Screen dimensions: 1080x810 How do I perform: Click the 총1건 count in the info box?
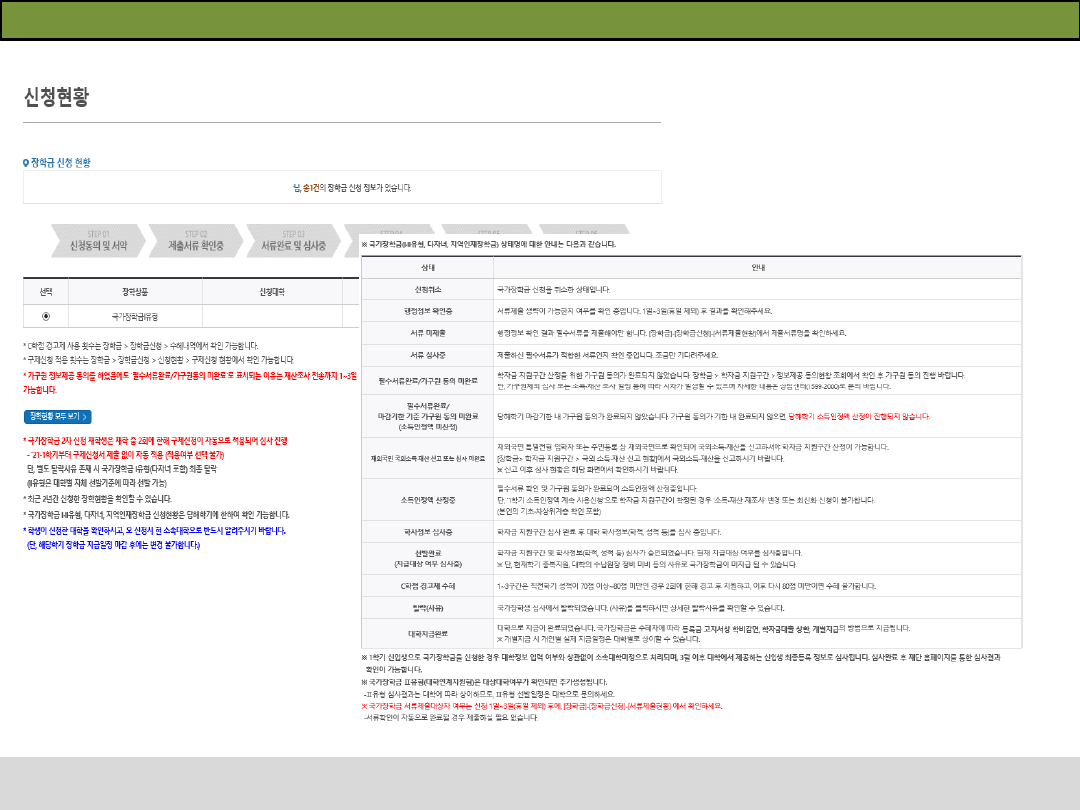pyautogui.click(x=312, y=187)
